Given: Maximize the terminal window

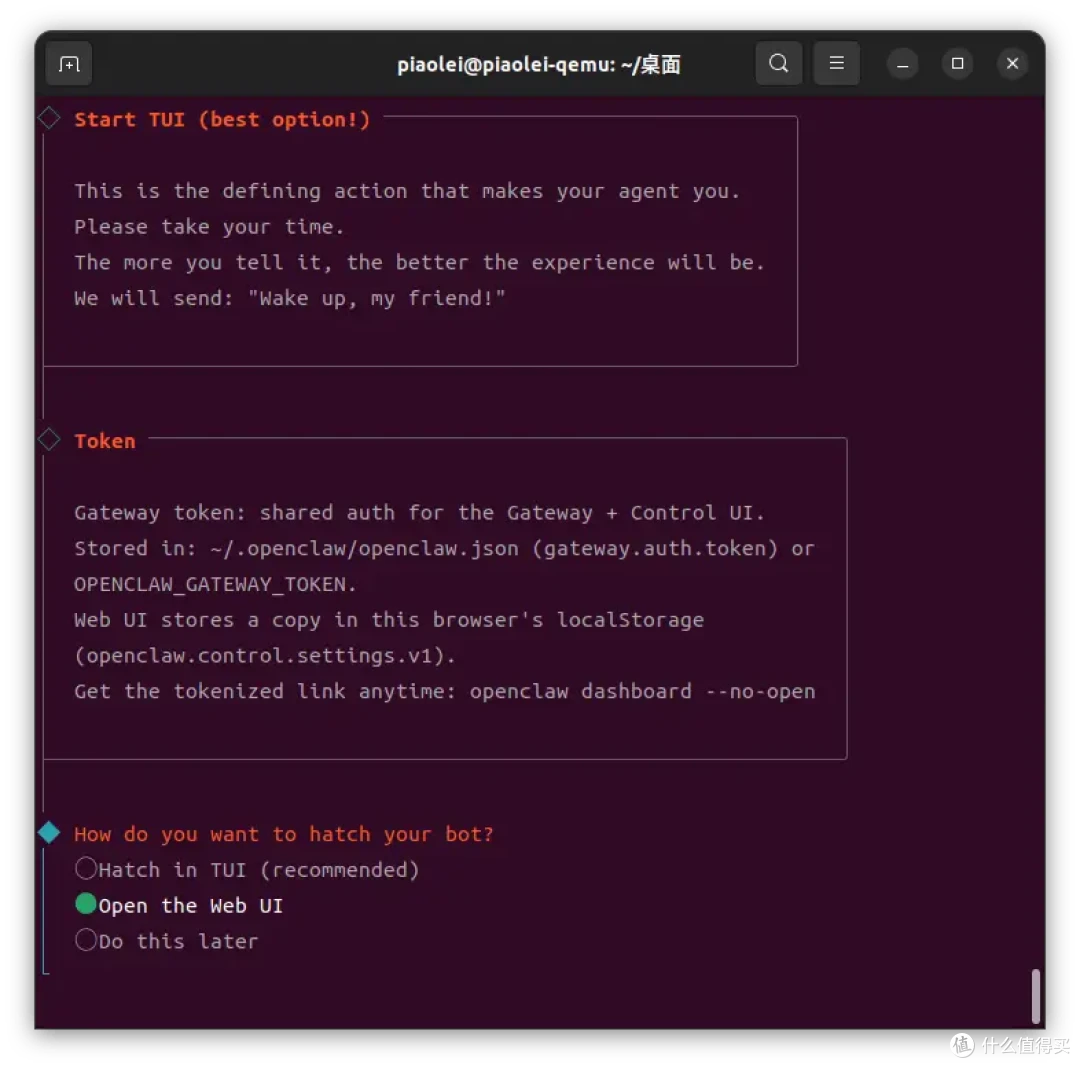Looking at the screenshot, I should click(957, 64).
